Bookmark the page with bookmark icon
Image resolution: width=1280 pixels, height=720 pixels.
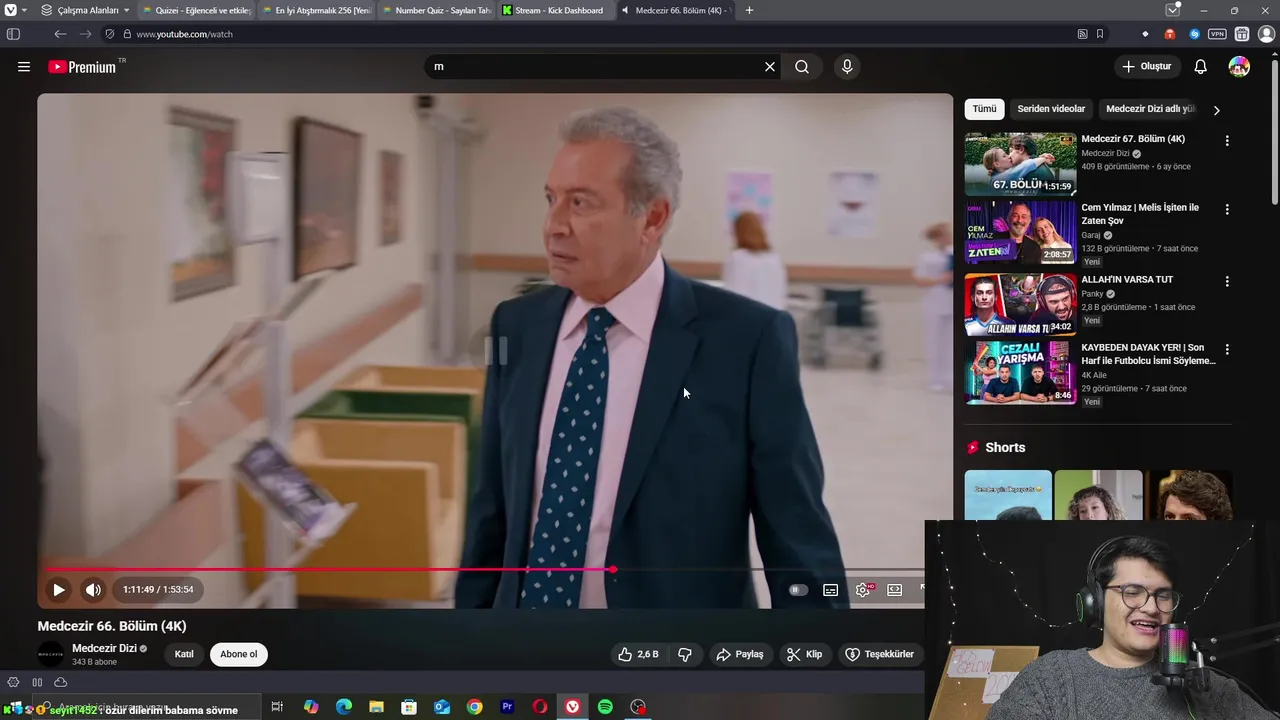[x=1100, y=34]
